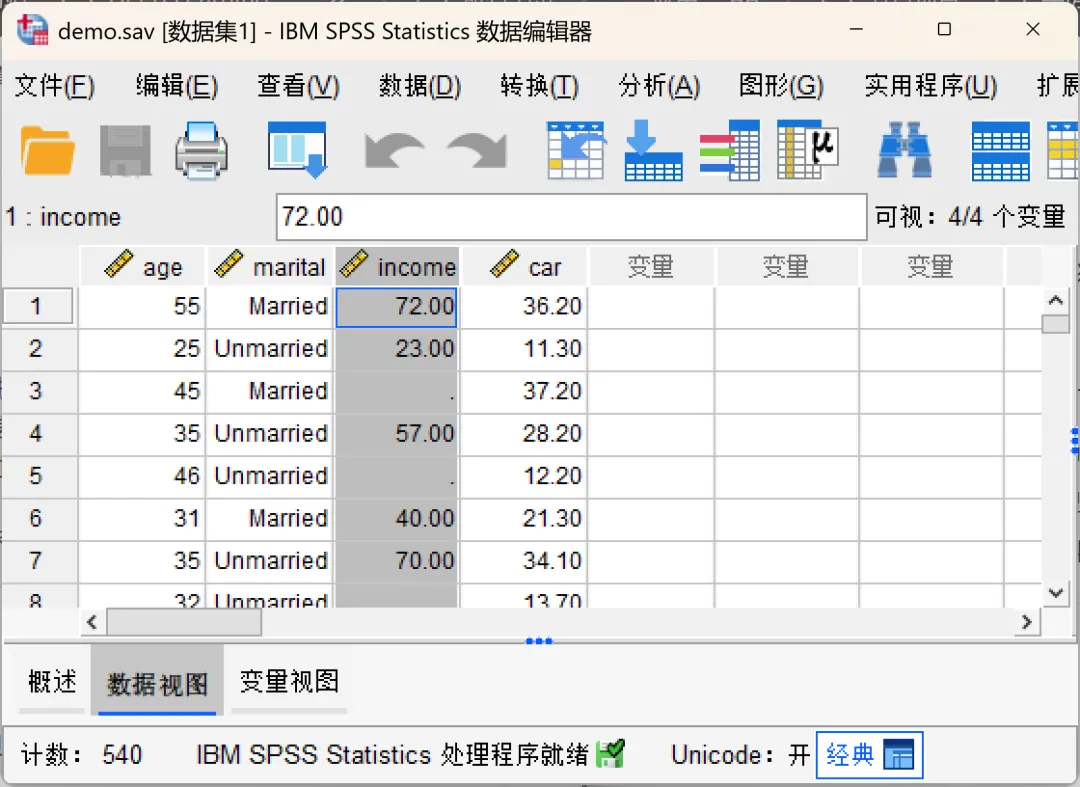Screen dimensions: 1080x787
Task: Select marital cell Married in row 6
Action: (269, 518)
